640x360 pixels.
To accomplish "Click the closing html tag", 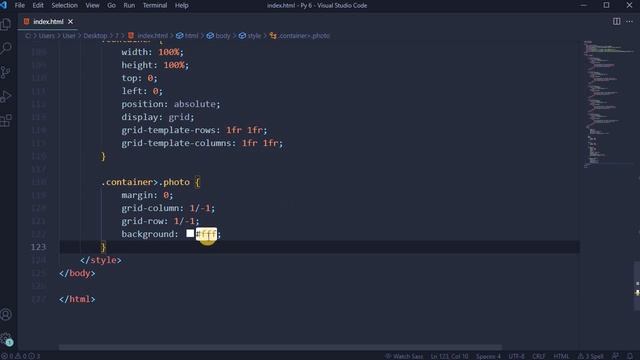I will (x=77, y=299).
